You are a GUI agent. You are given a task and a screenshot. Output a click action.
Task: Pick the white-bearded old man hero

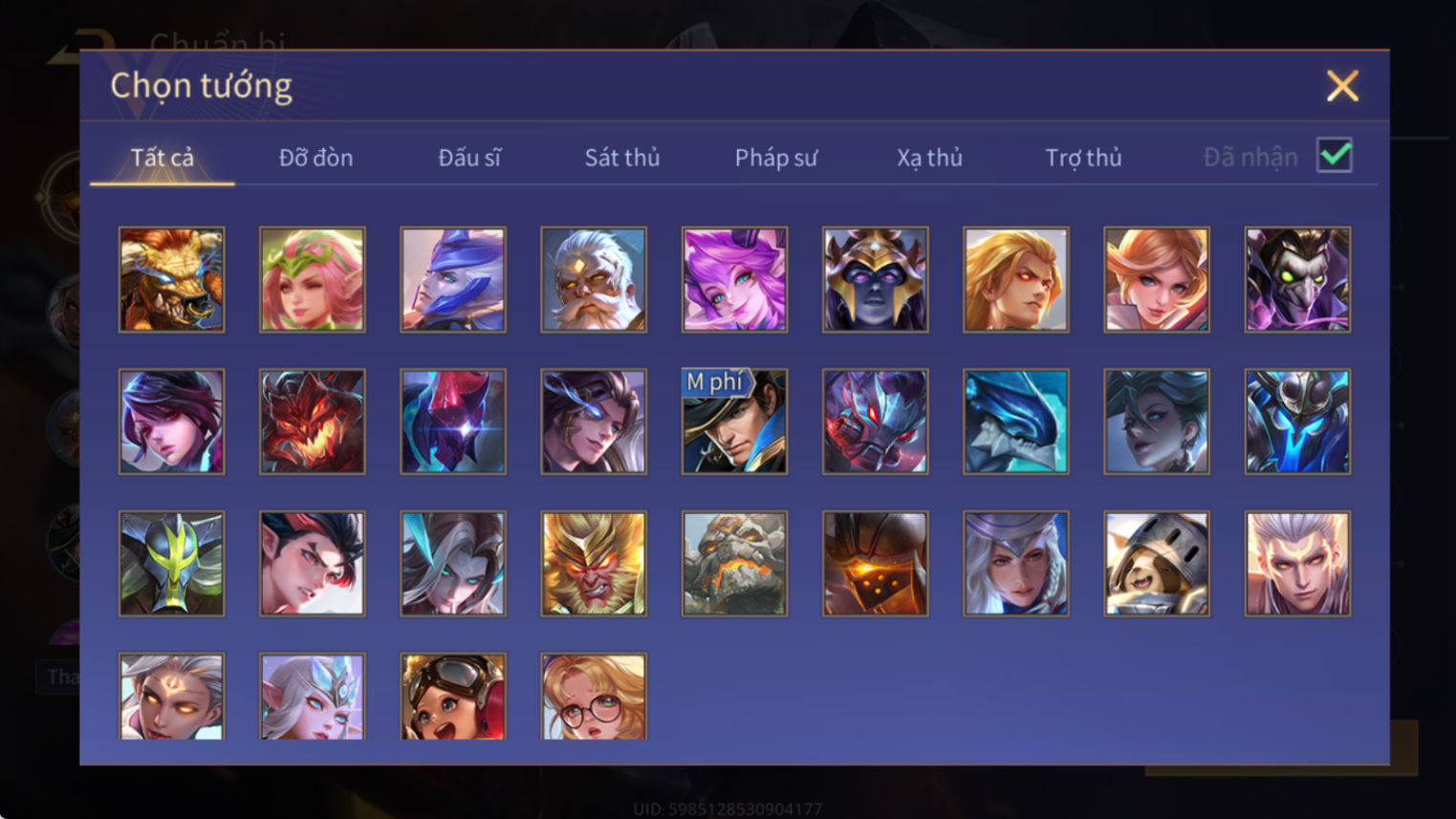[594, 279]
